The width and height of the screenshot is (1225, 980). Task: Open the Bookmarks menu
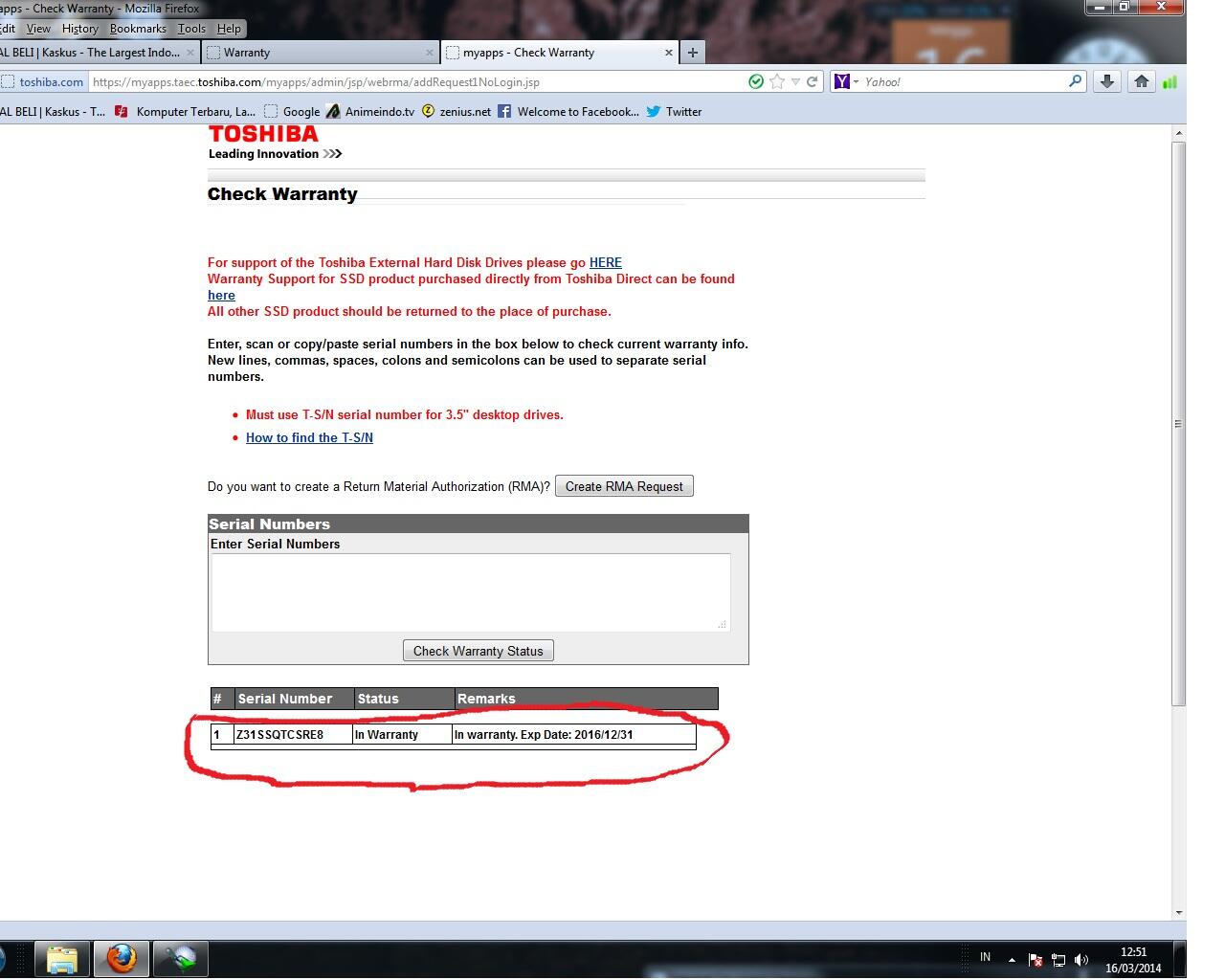click(138, 29)
